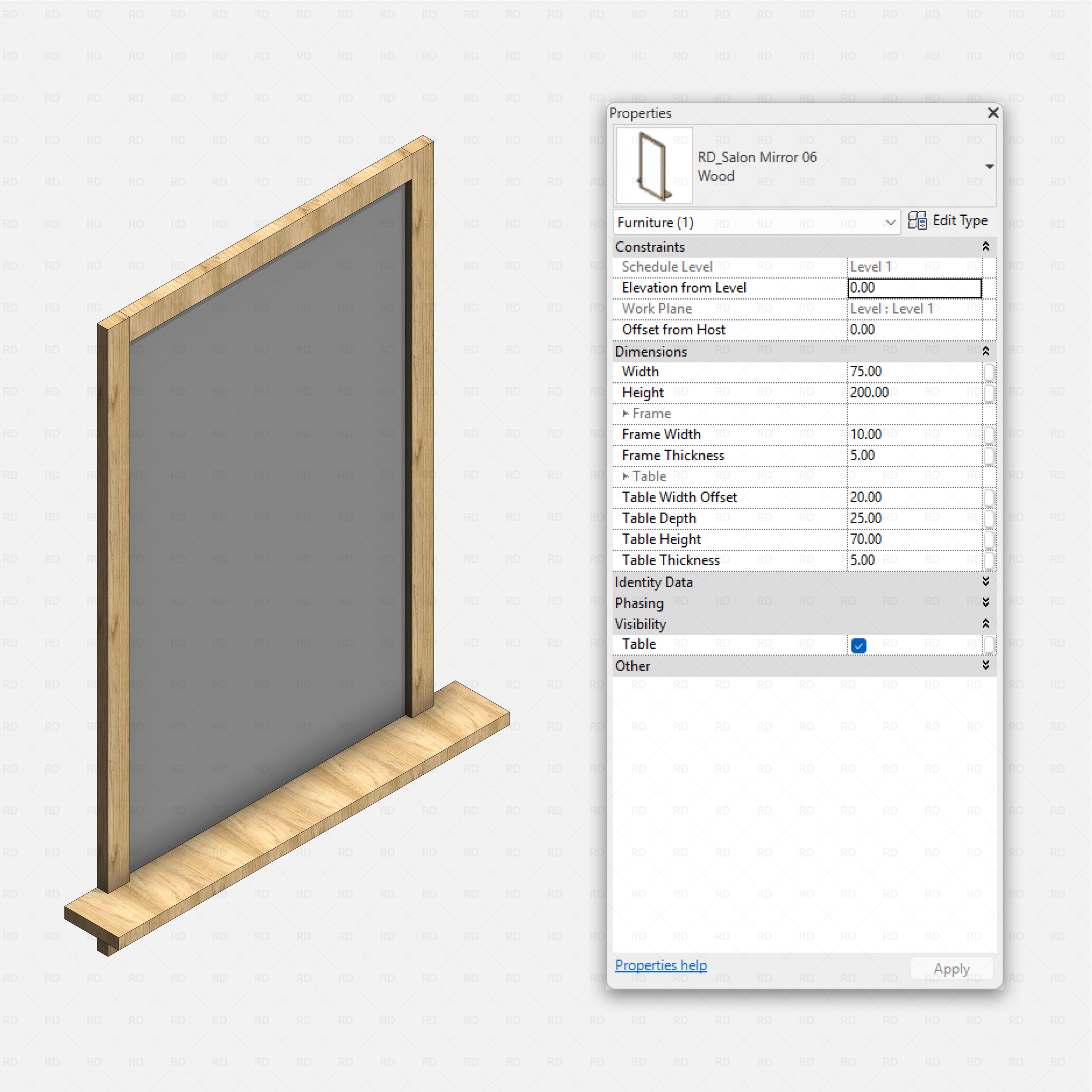Expand the Frame parameter group

(626, 414)
